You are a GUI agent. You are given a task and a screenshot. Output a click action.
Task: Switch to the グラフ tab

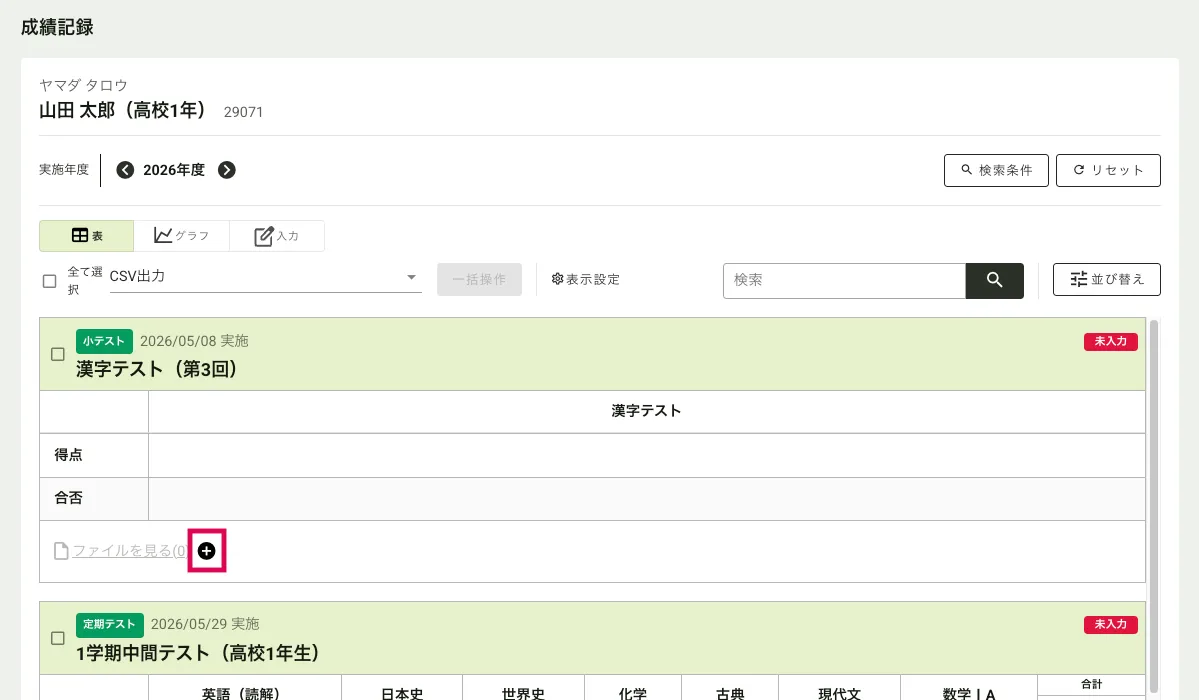(181, 236)
